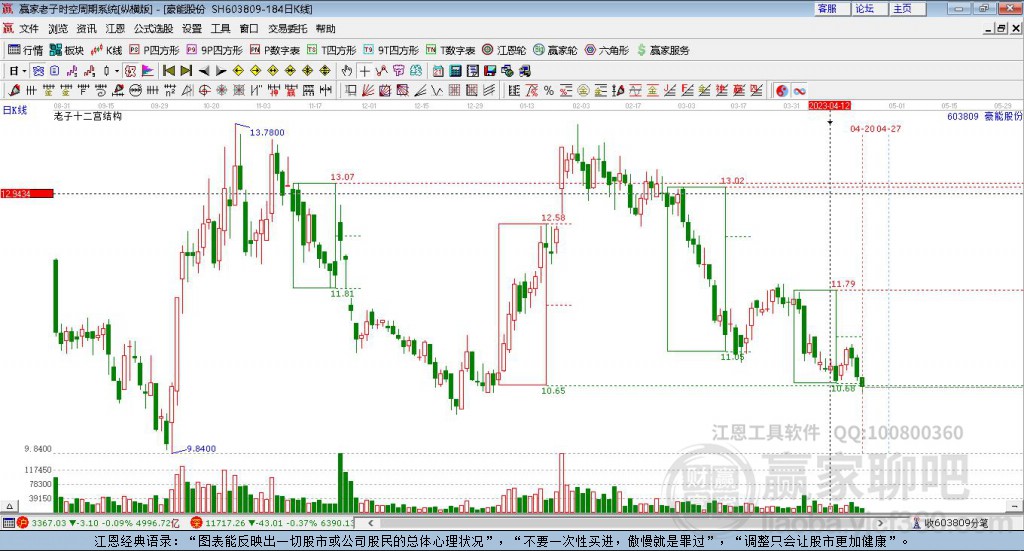The height and width of the screenshot is (551, 1024).
Task: Switch to the K线 chart view
Action: [106, 50]
